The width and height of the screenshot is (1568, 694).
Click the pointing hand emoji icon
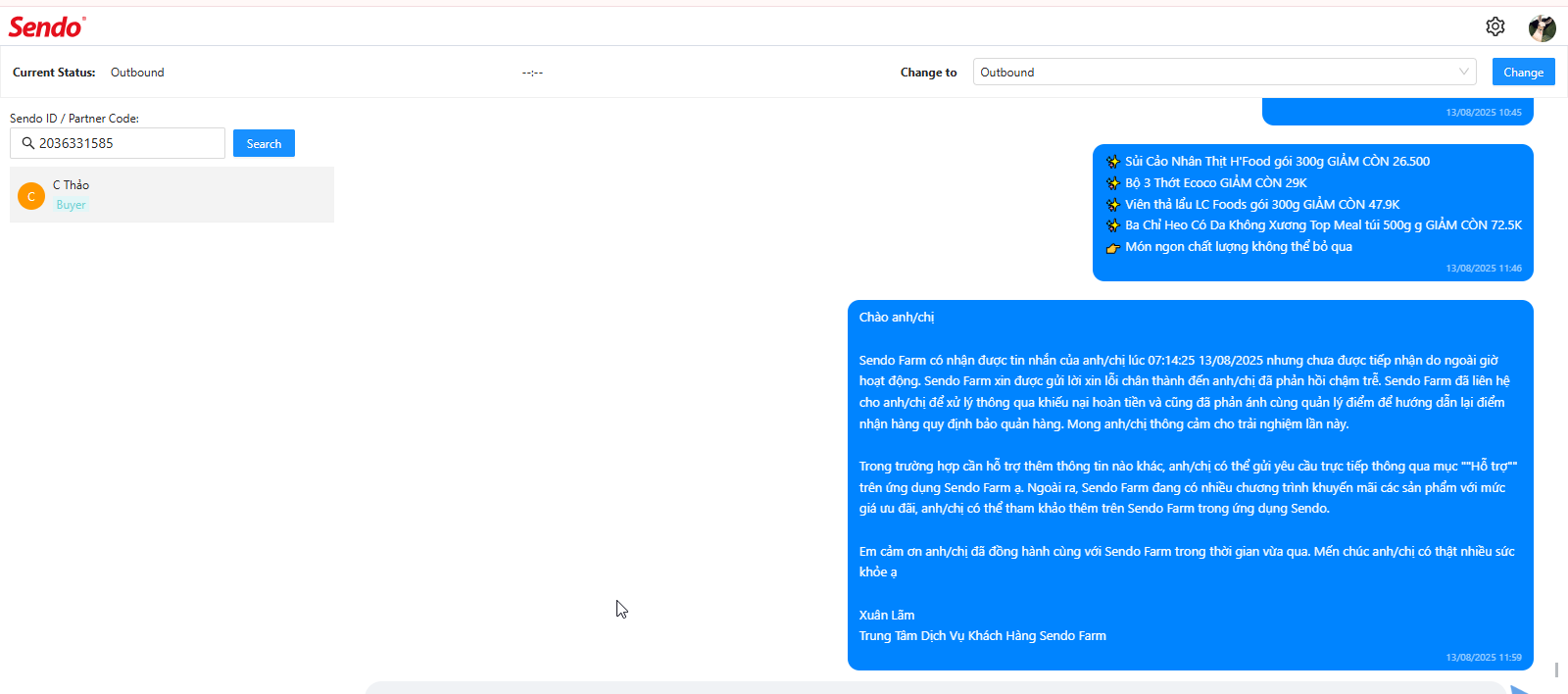tap(1113, 248)
